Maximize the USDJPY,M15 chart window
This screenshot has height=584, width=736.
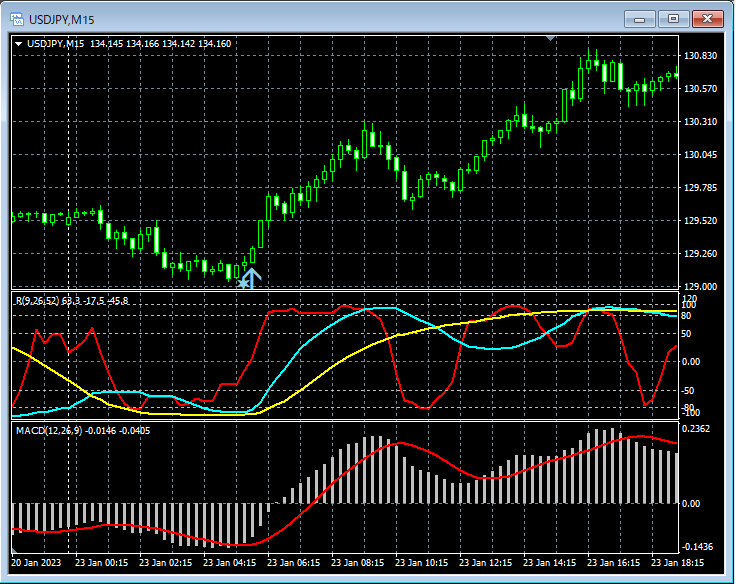673,19
